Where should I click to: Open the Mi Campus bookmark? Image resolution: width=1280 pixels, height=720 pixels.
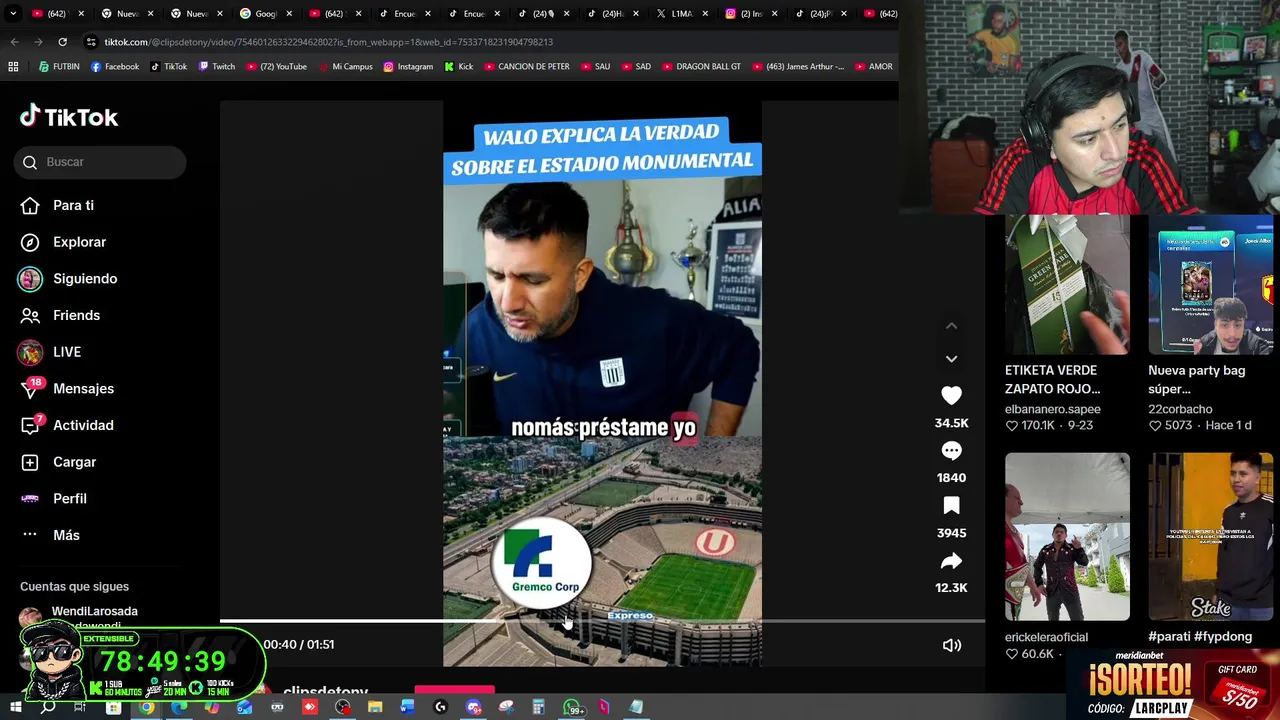(345, 67)
